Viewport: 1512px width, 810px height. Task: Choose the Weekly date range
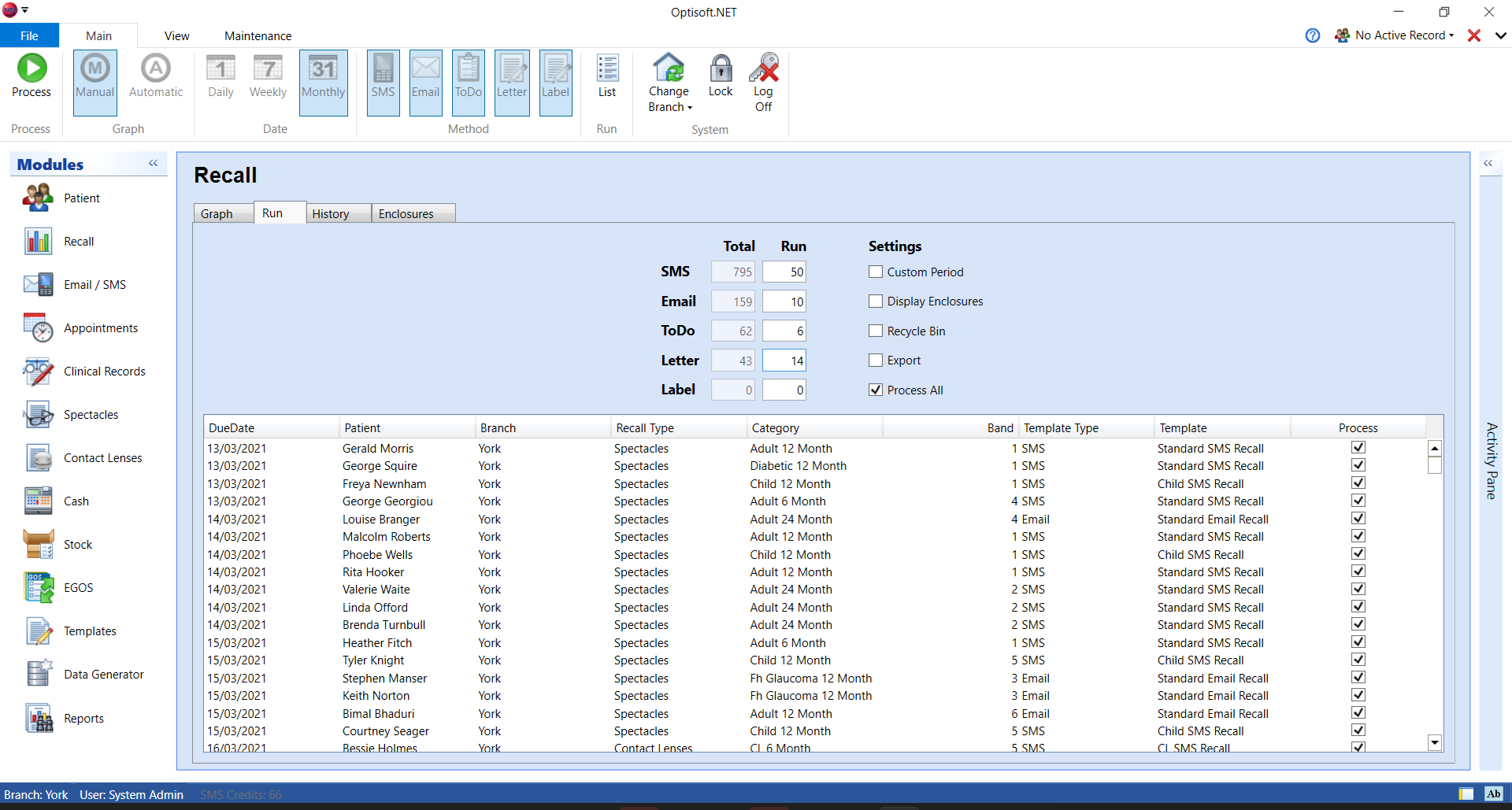point(268,76)
